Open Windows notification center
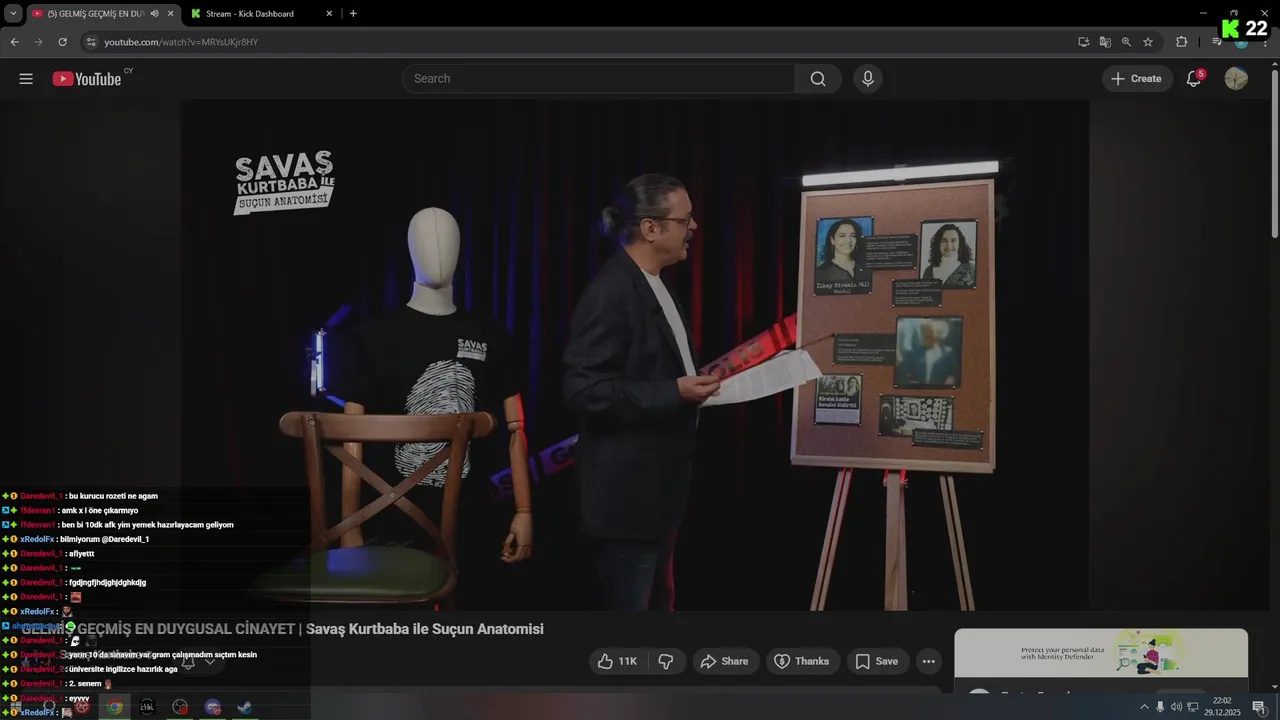1280x720 pixels. 1259,707
